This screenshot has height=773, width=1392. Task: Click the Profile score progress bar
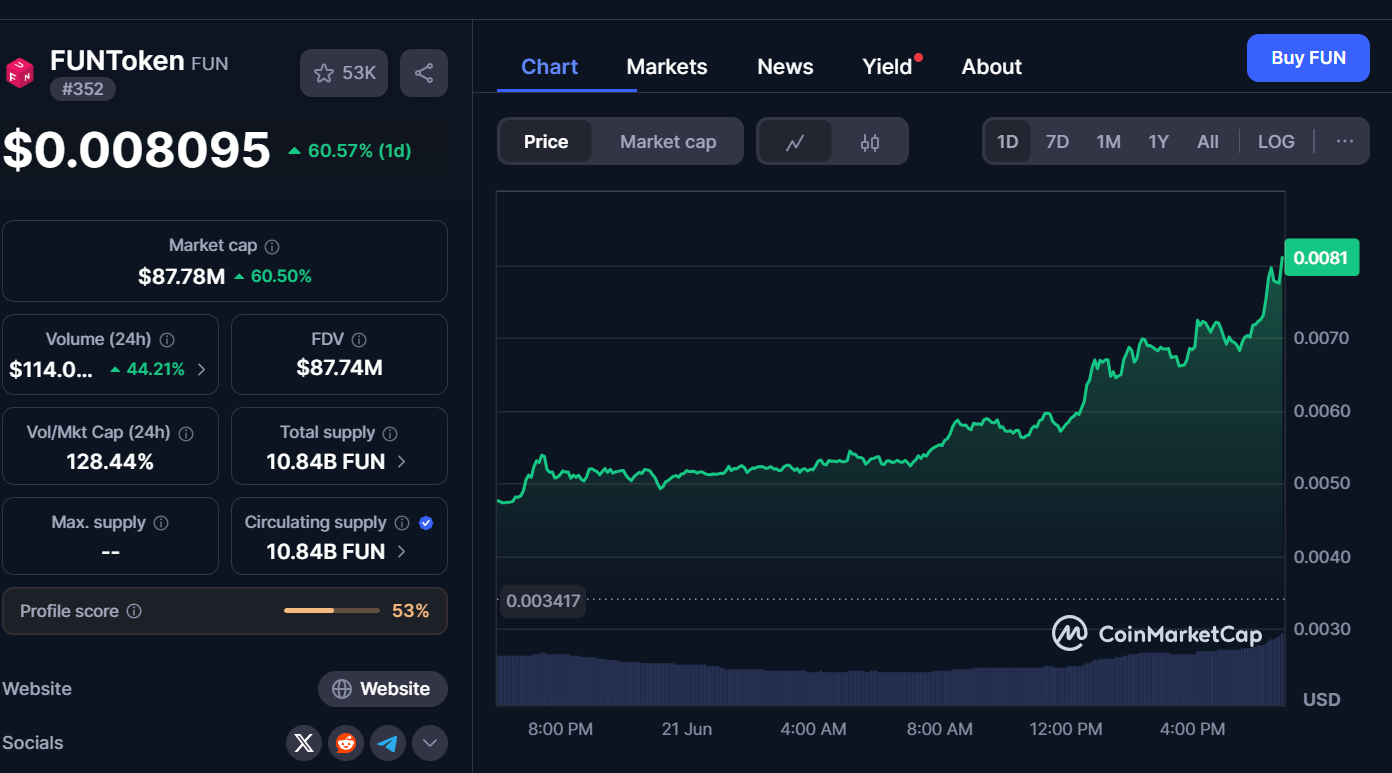pos(331,611)
